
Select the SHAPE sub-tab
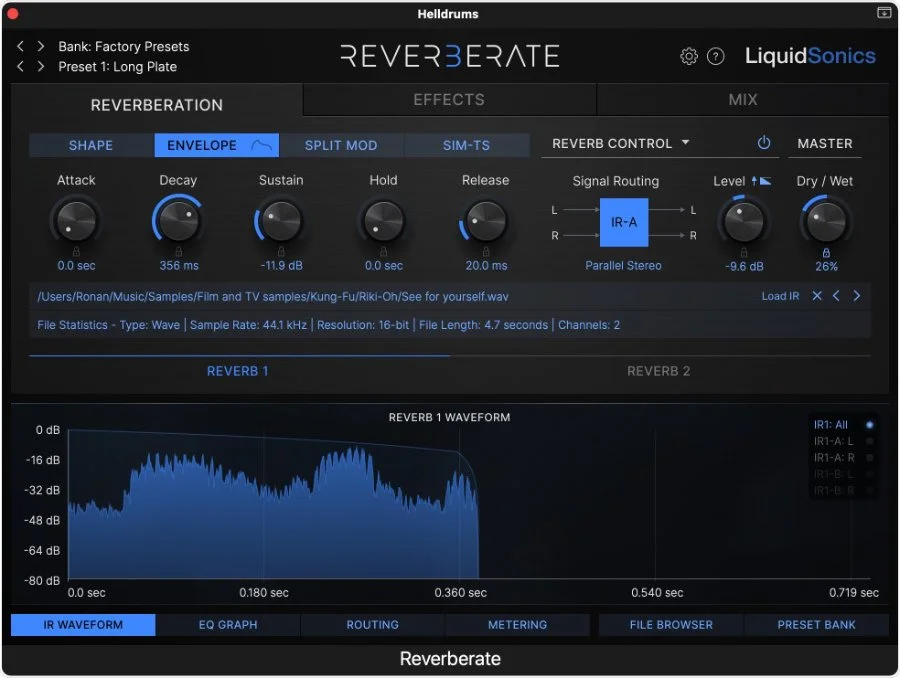(91, 145)
